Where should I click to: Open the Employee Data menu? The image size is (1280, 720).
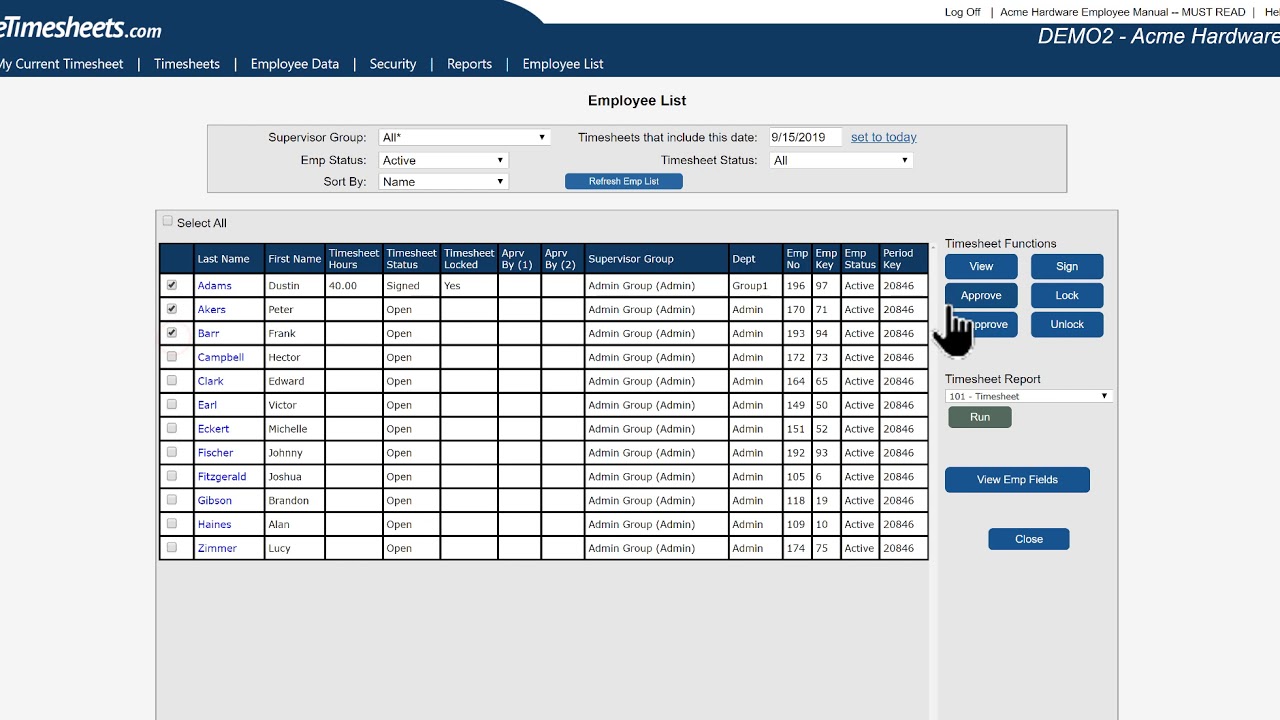click(x=295, y=64)
